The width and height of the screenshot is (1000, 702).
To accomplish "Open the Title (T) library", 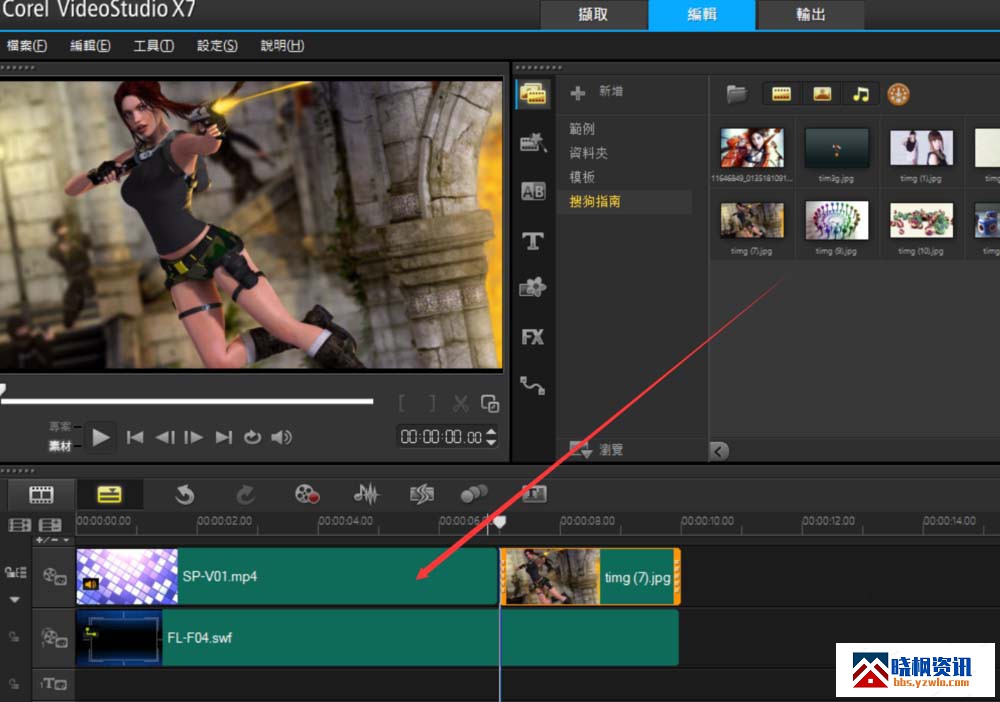I will pos(533,240).
